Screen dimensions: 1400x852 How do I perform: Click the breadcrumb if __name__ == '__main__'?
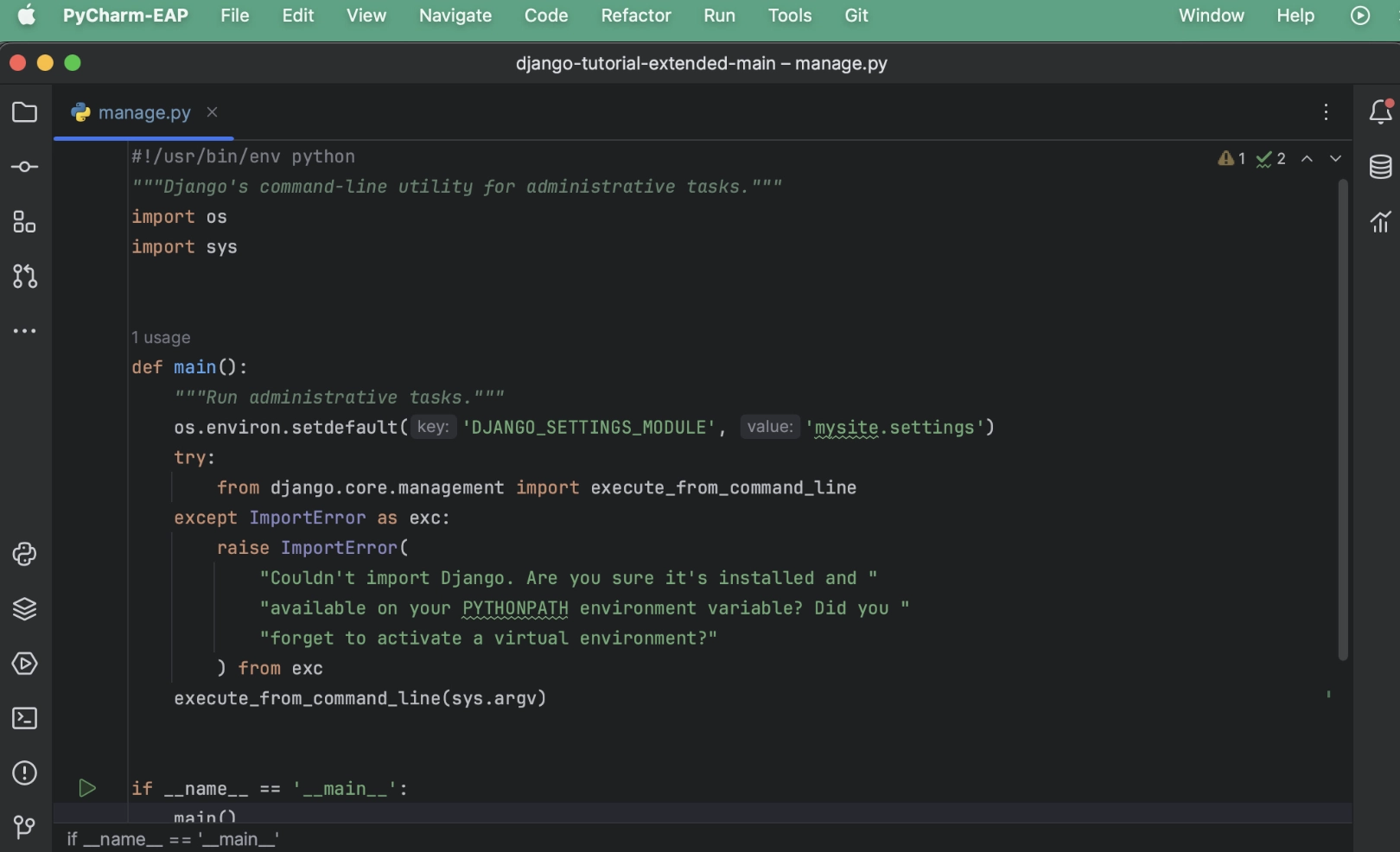click(x=173, y=839)
